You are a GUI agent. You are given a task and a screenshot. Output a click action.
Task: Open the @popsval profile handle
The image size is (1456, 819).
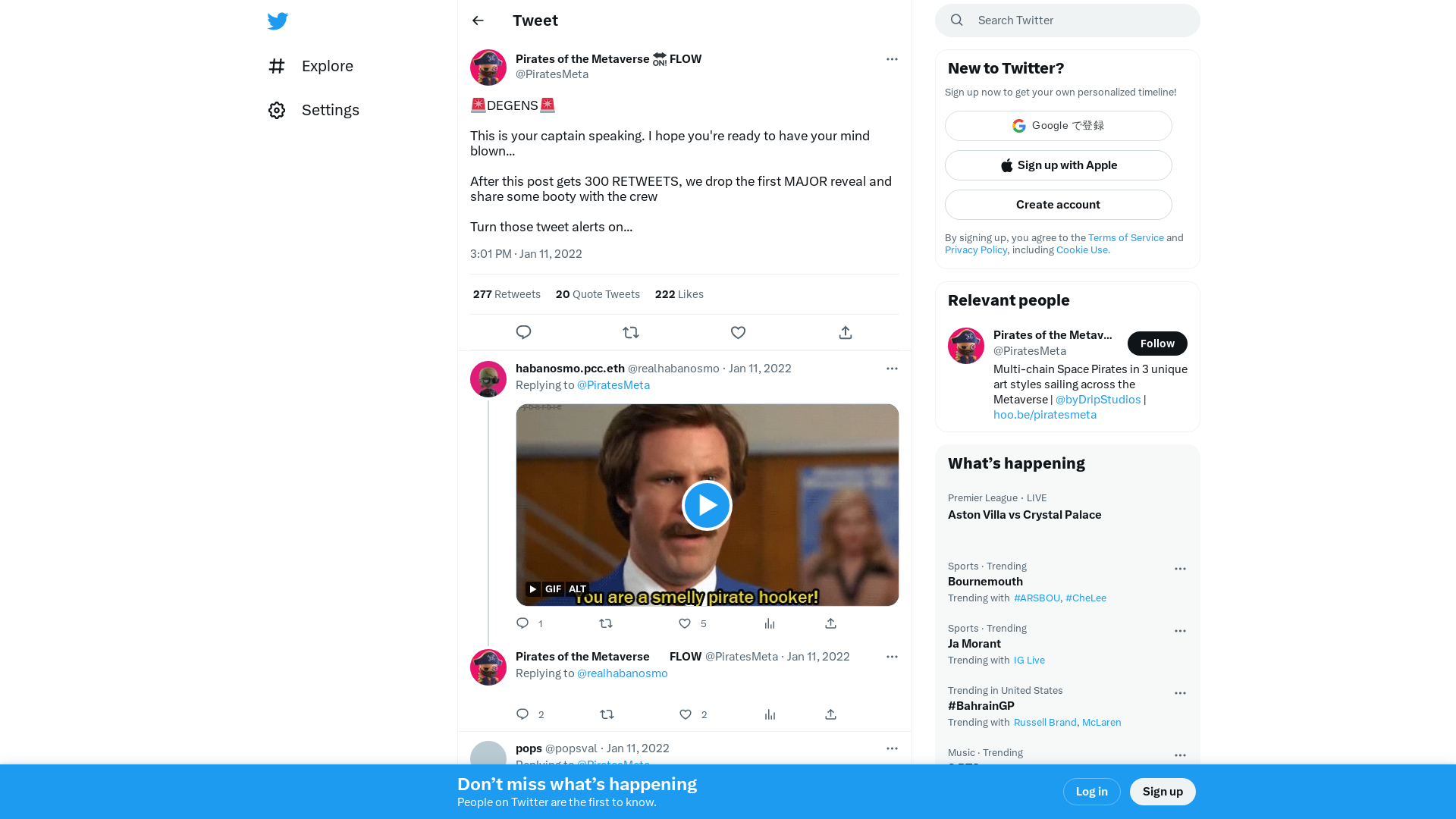click(571, 748)
